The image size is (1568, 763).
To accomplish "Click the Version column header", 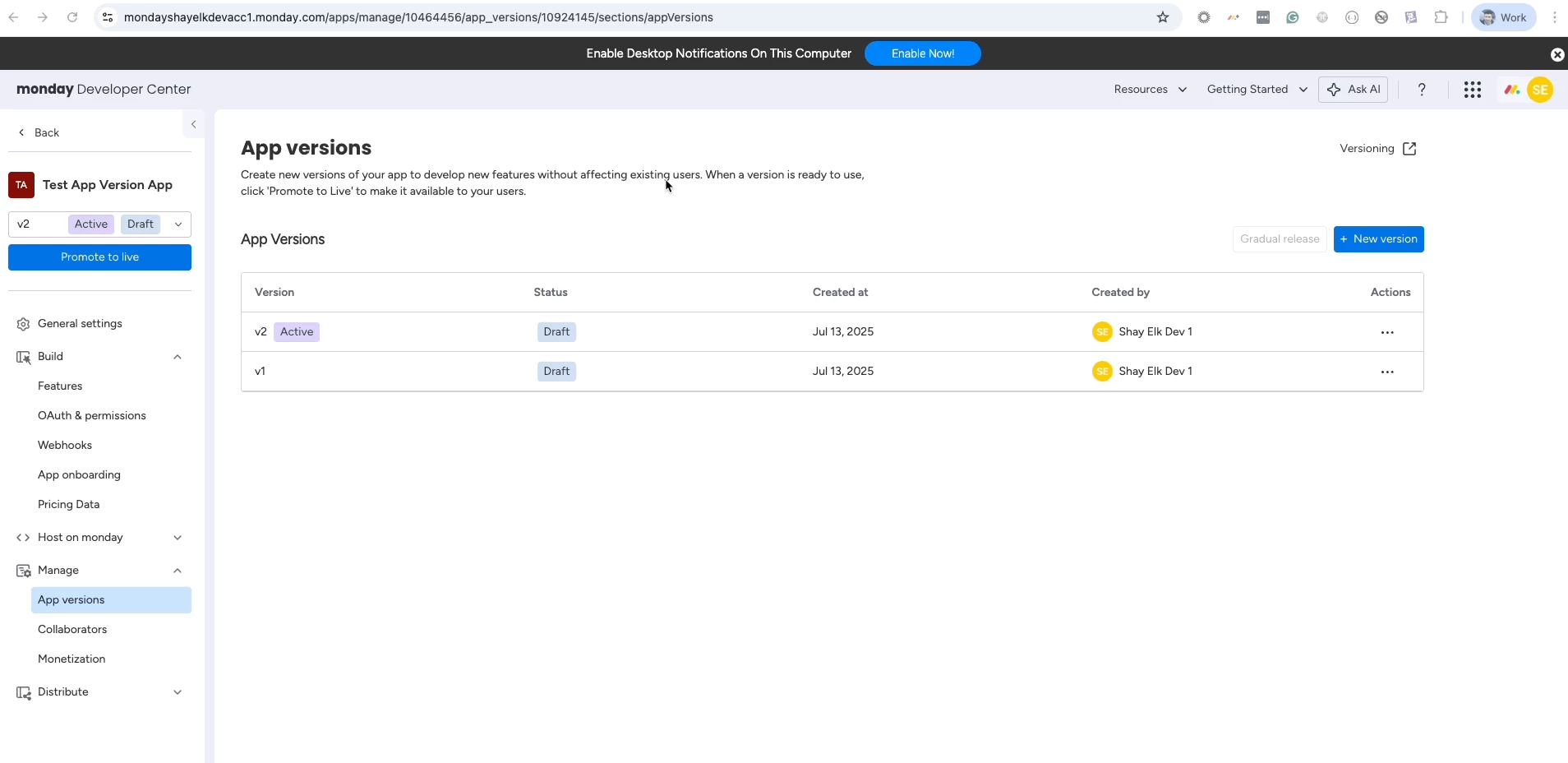I will (x=274, y=293).
